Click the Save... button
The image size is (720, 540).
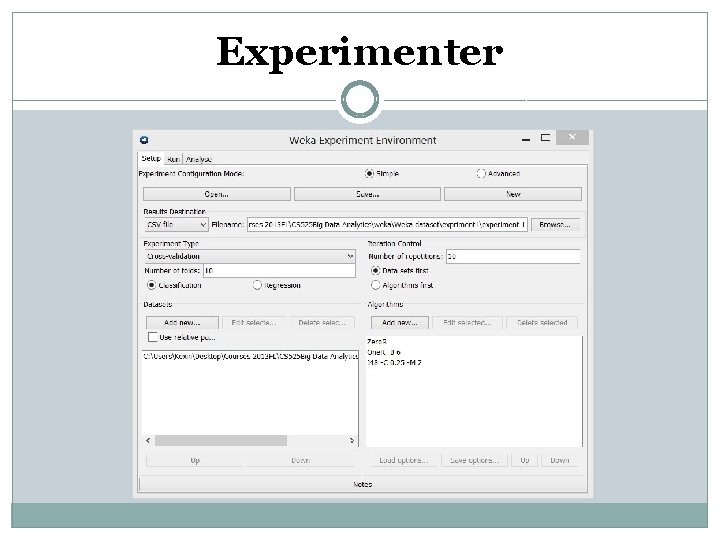tap(367, 194)
